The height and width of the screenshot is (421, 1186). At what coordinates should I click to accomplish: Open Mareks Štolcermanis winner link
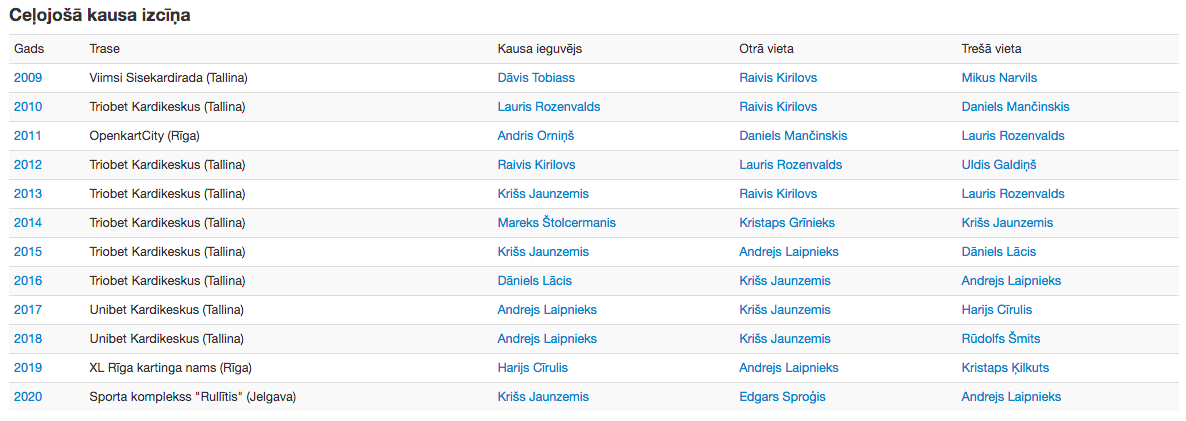click(556, 223)
